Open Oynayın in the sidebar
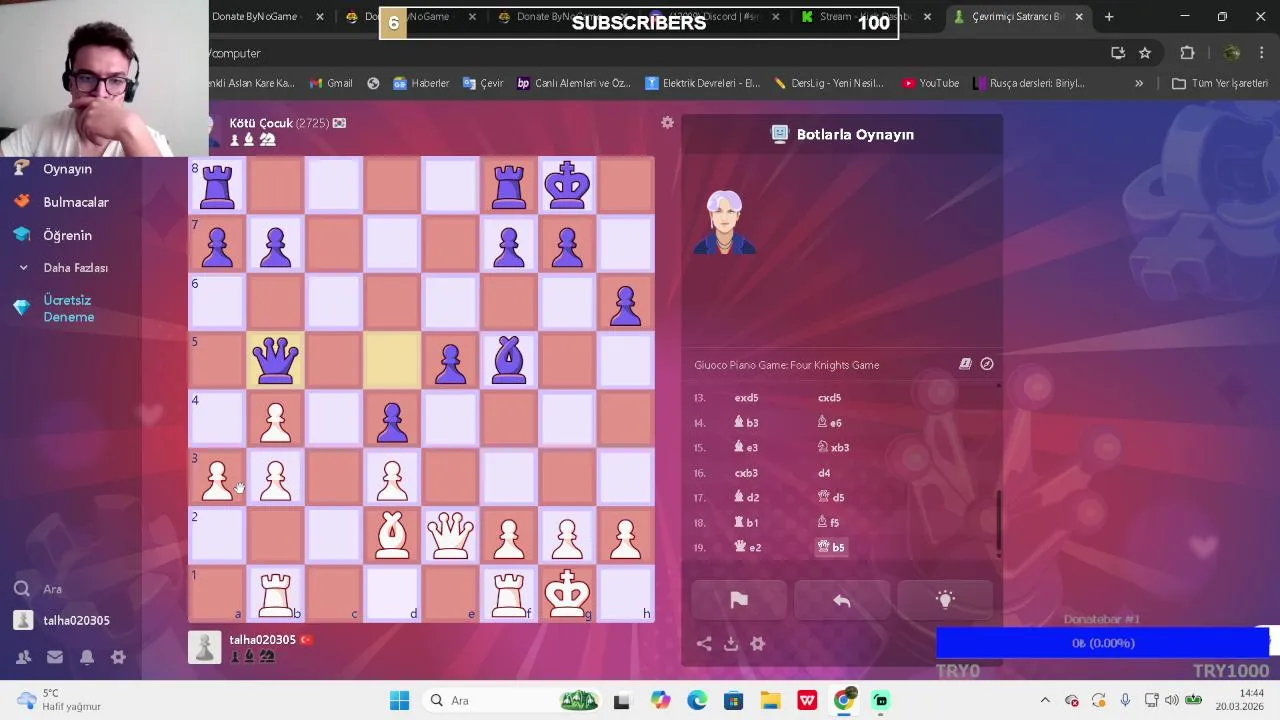The width and height of the screenshot is (1280, 720). (67, 169)
